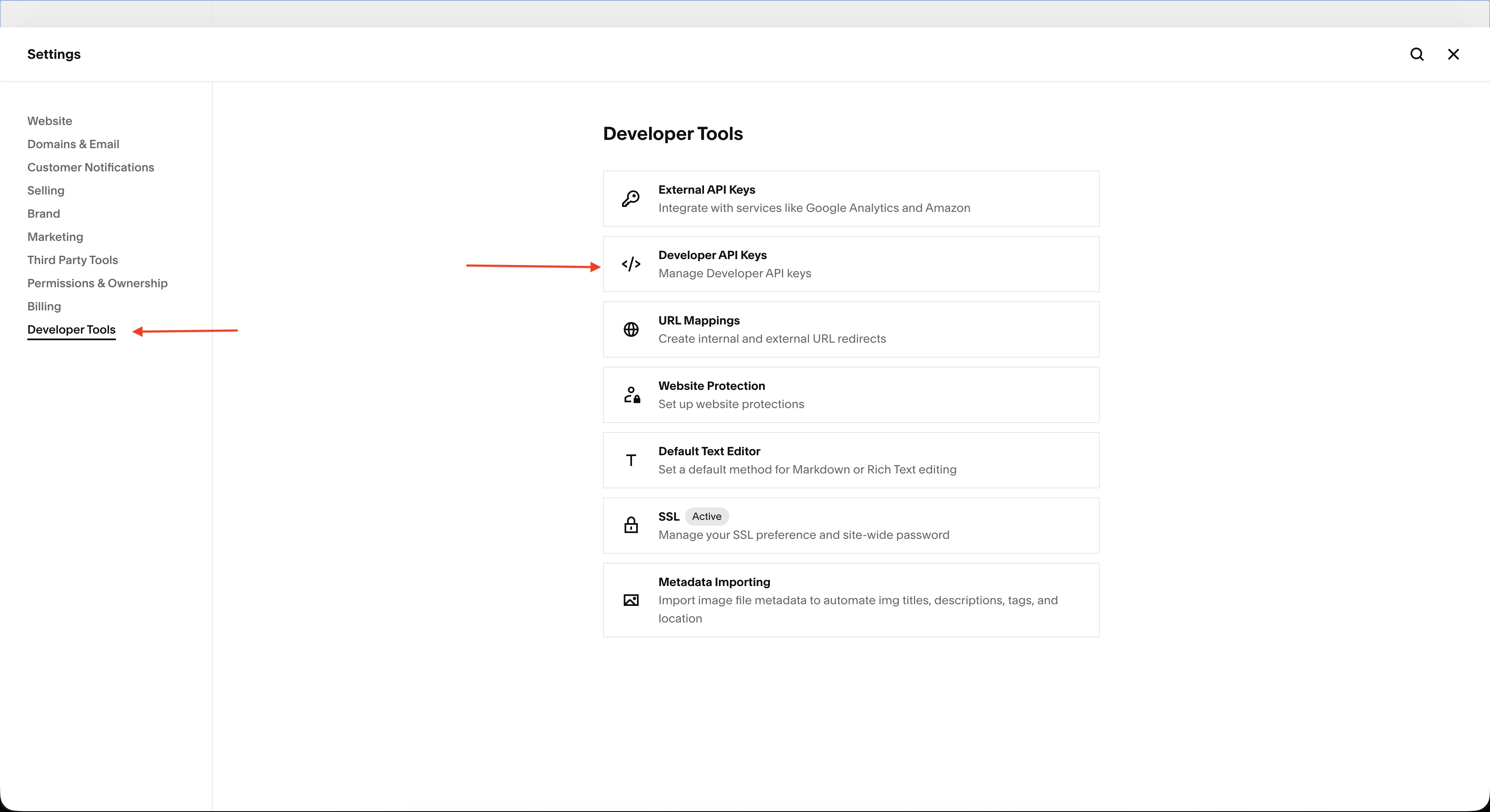Go to Domains & Email settings
The image size is (1490, 812).
(73, 144)
